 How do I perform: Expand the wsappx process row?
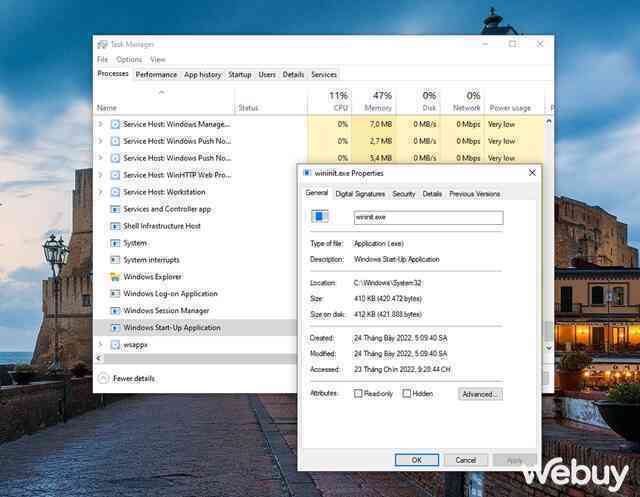100,344
